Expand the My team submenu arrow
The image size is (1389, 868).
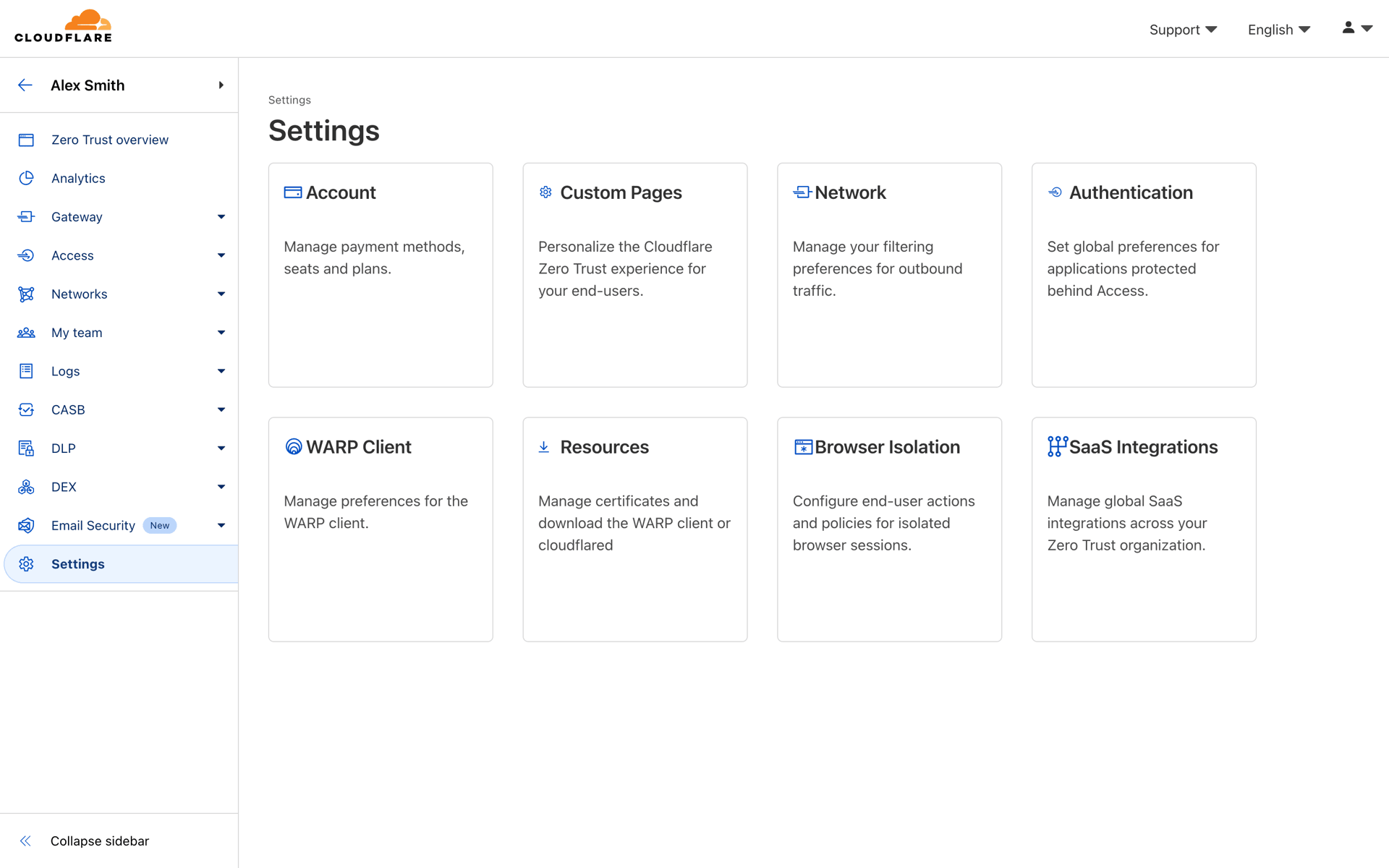click(x=221, y=333)
